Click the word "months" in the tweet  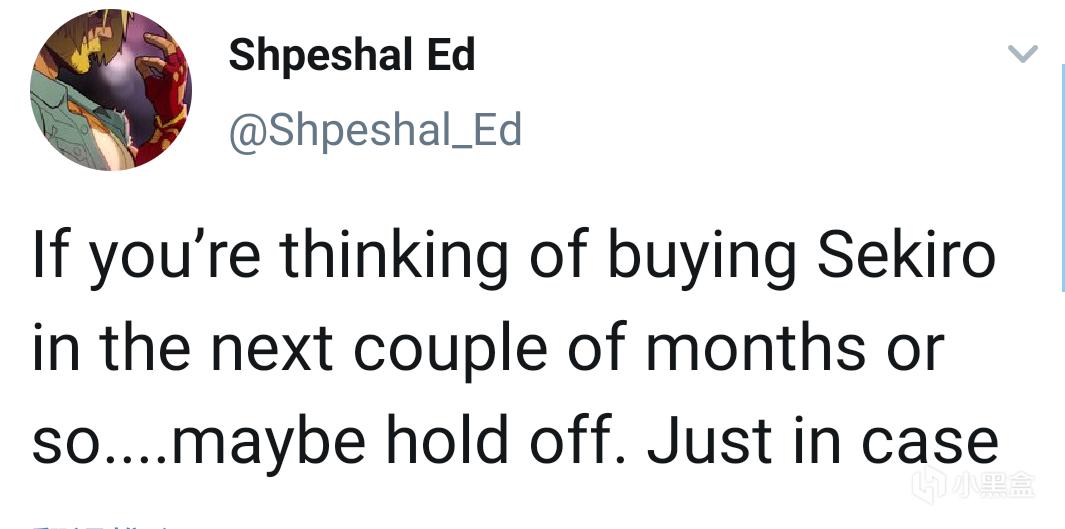pos(754,349)
